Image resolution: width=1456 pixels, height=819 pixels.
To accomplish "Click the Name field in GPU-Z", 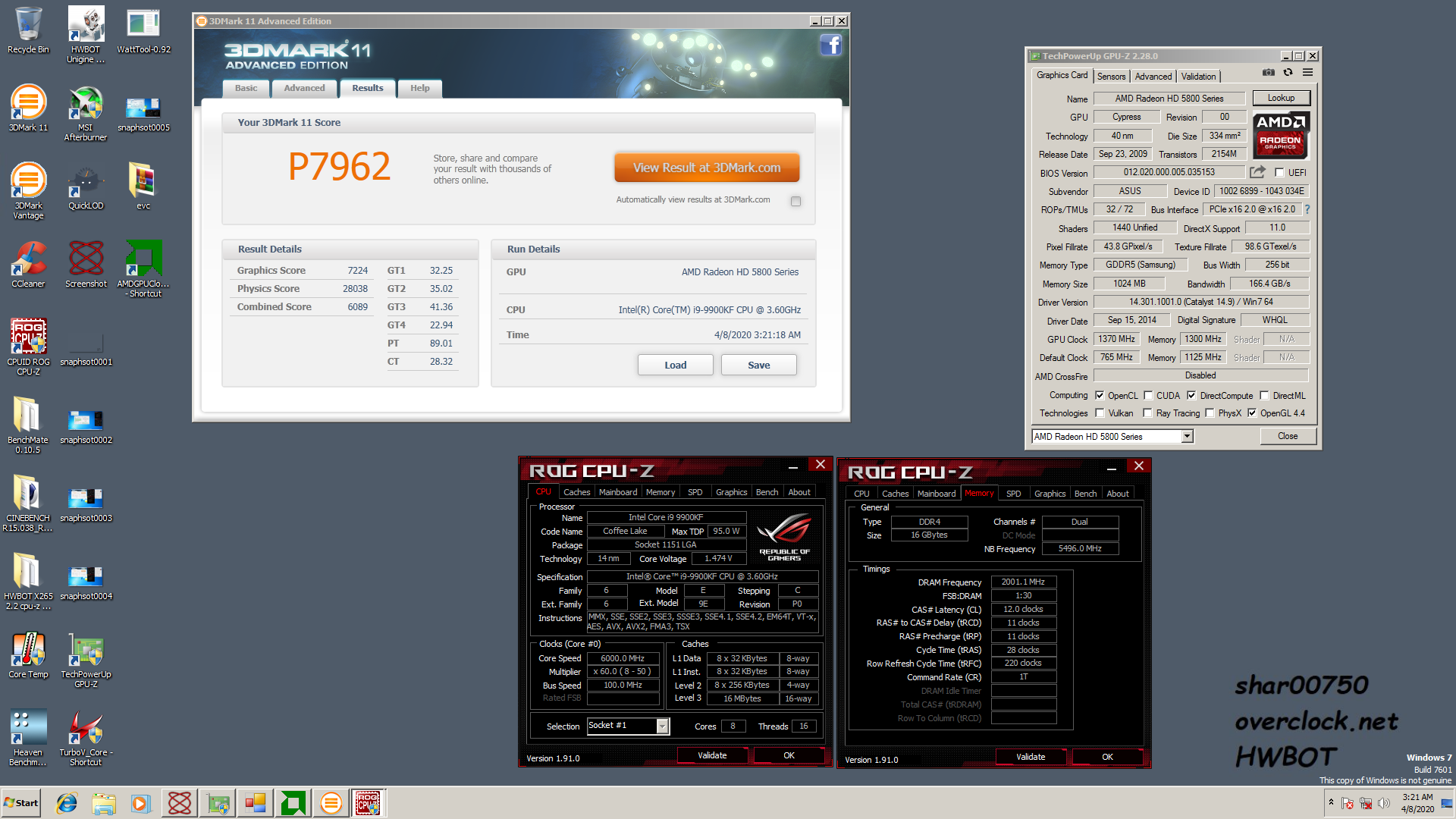I will pyautogui.click(x=1169, y=99).
